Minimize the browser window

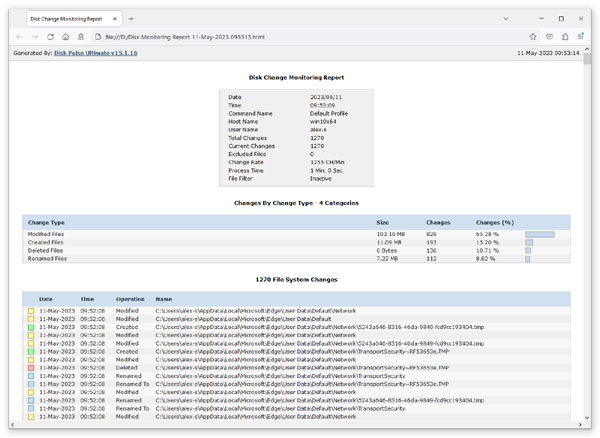[541, 18]
